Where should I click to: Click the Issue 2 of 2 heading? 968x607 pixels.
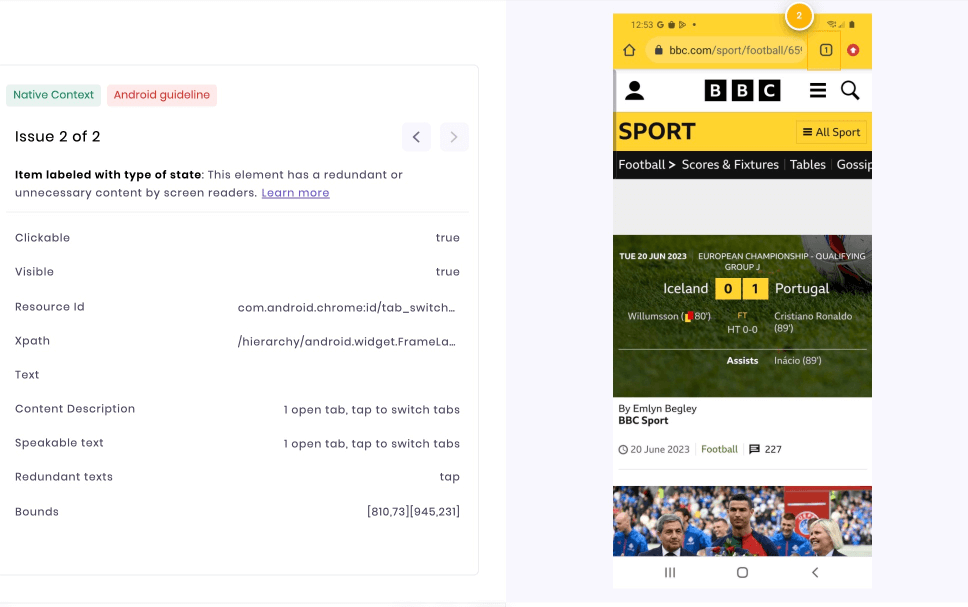coord(57,136)
